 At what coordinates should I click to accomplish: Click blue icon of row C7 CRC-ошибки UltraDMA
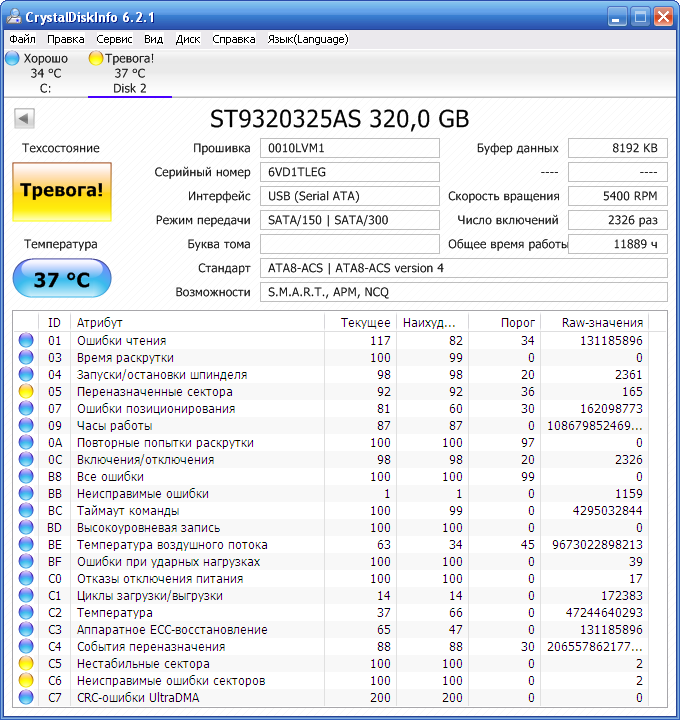coord(26,697)
